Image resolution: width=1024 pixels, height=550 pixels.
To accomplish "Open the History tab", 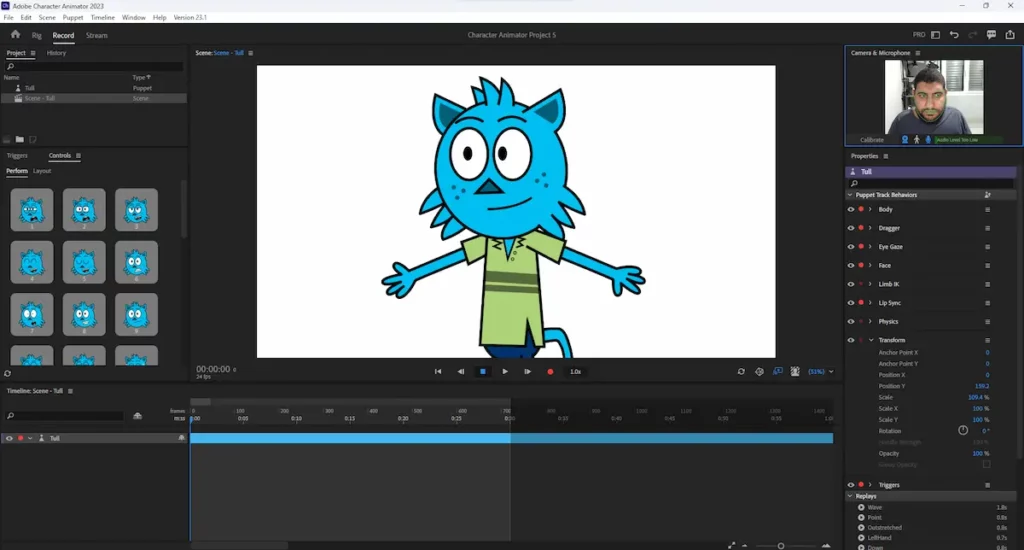I will 56,53.
